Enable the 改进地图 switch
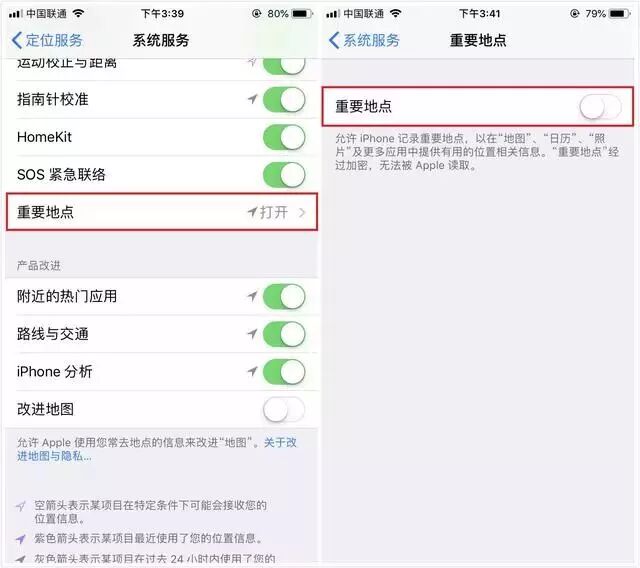Image resolution: width=640 pixels, height=568 pixels. (284, 409)
